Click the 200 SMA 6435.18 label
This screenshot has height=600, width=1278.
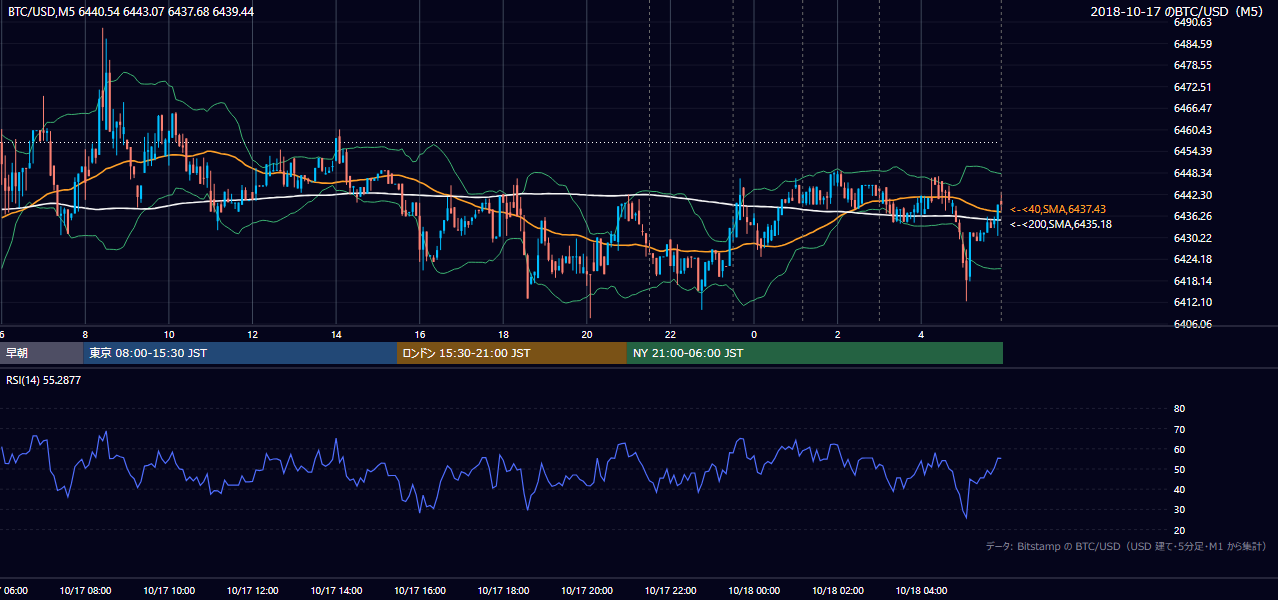point(1061,224)
